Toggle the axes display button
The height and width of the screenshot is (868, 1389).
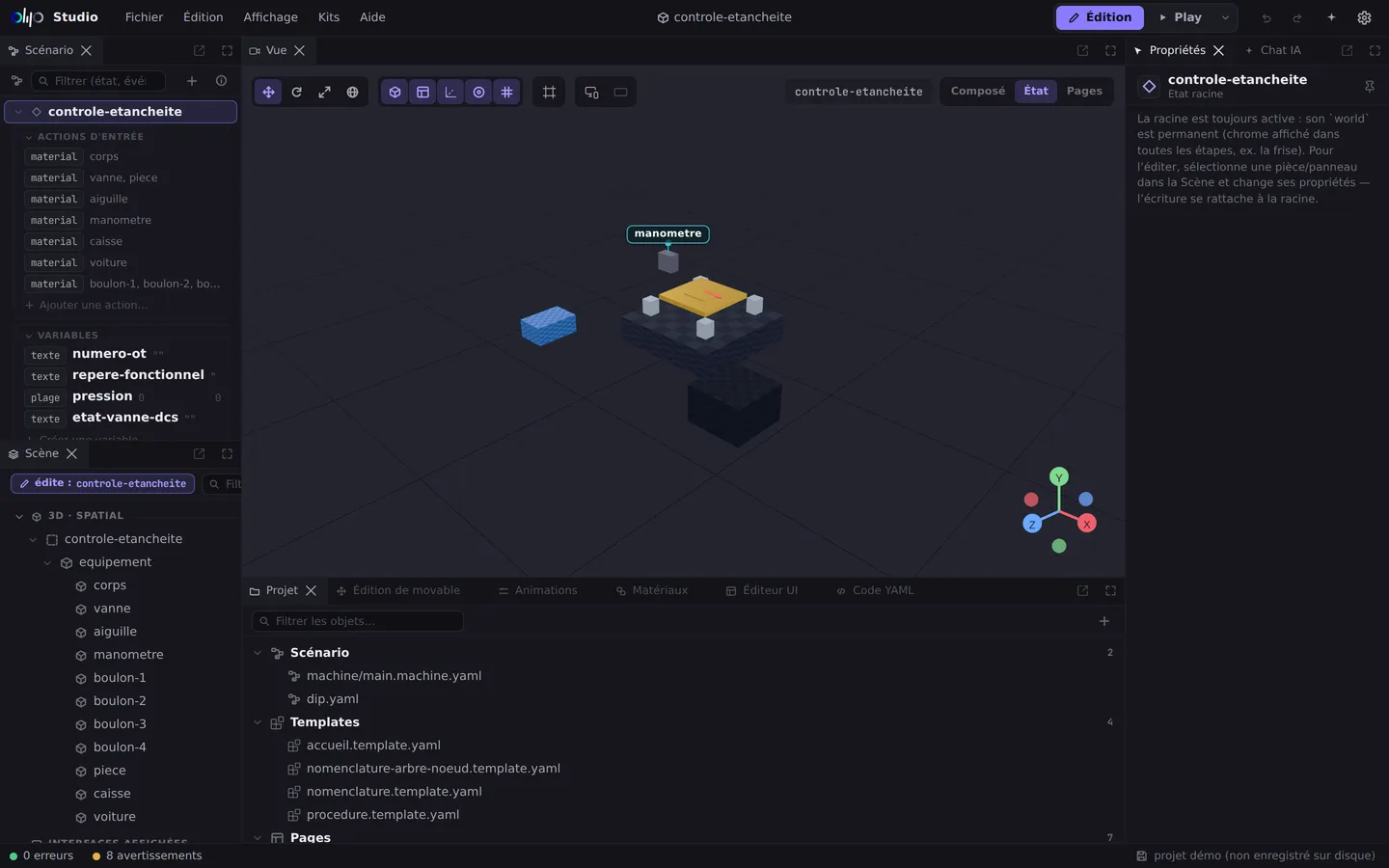coord(450,92)
